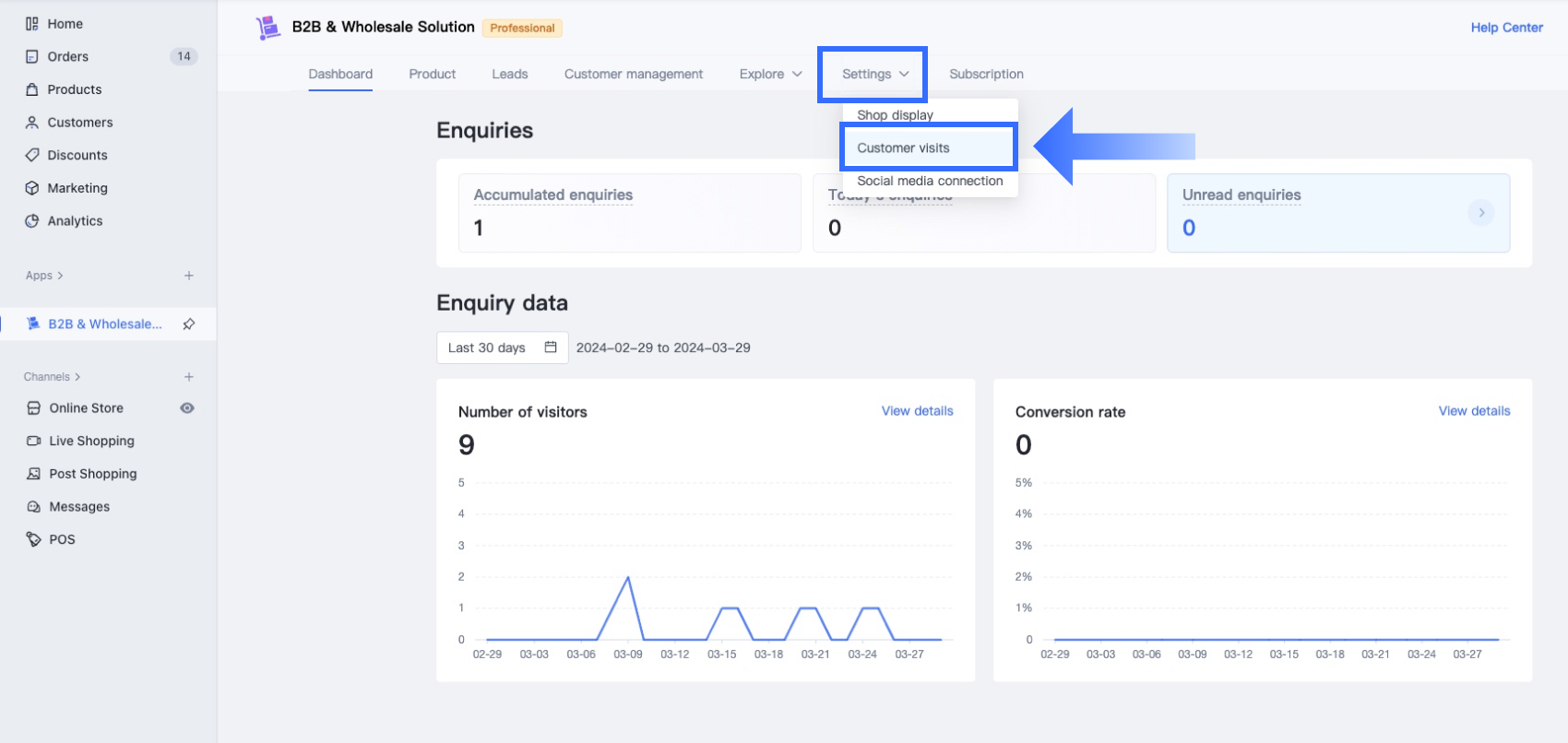Add a sales channel with plus icon
The width and height of the screenshot is (1568, 743).
point(189,377)
